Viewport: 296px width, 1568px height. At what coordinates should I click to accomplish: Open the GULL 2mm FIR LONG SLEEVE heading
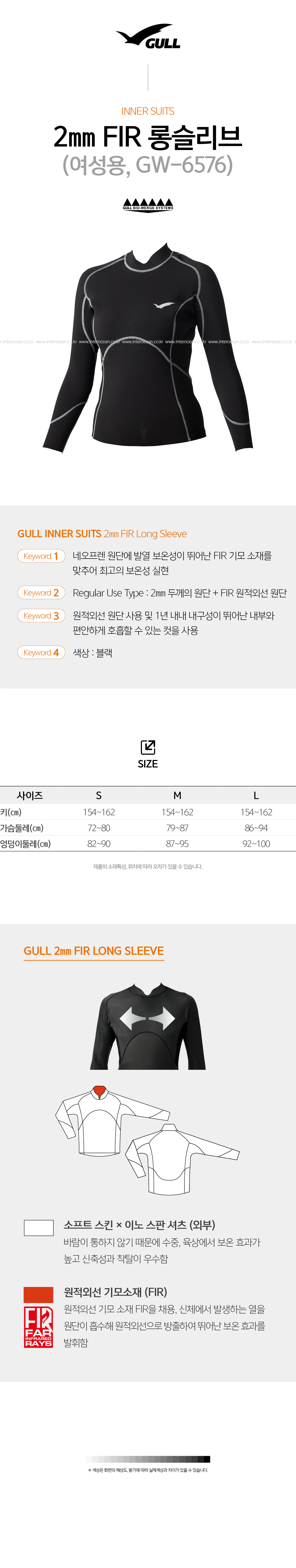pos(94,951)
